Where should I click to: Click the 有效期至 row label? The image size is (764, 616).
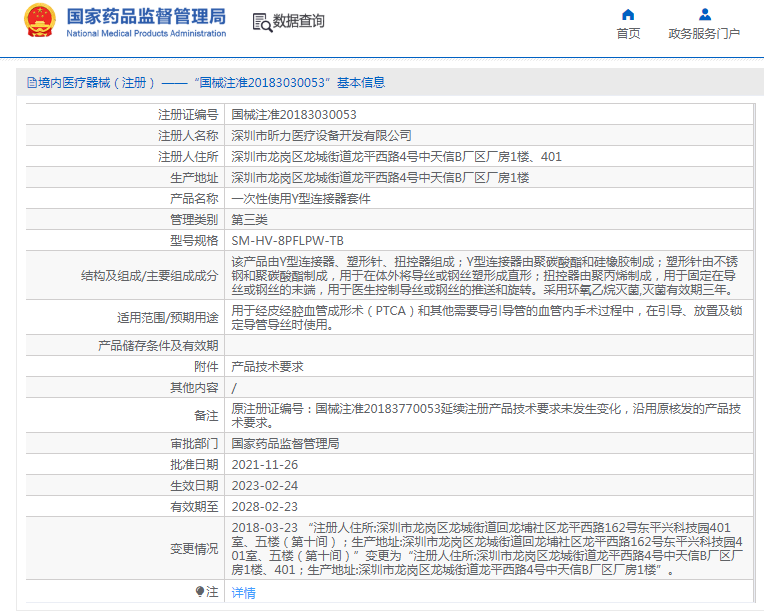point(194,507)
